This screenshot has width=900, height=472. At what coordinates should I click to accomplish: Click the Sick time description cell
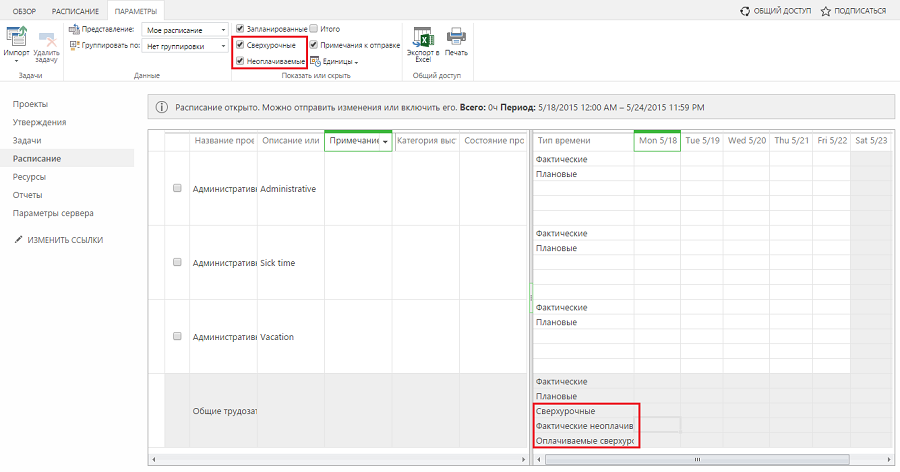coord(291,263)
